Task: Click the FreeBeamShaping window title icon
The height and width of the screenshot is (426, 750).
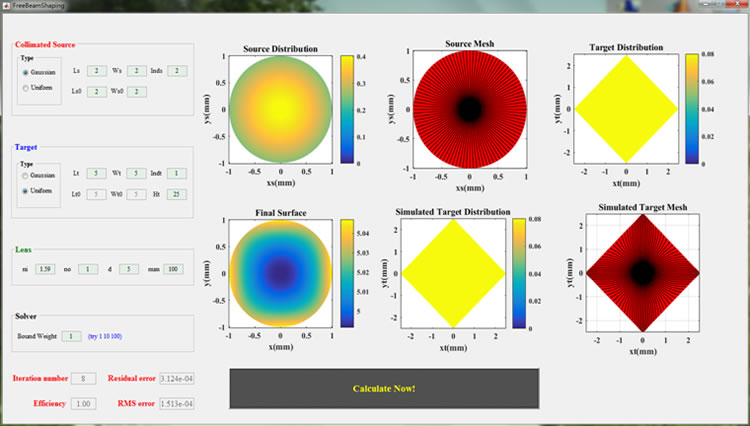Action: 6,5
